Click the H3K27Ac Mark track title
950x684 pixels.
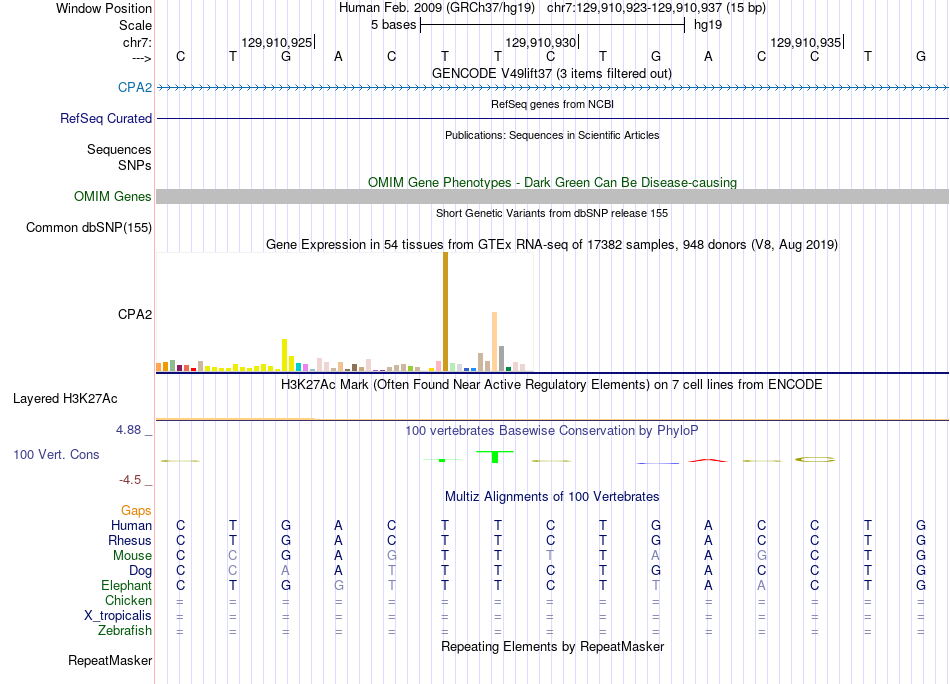552,384
